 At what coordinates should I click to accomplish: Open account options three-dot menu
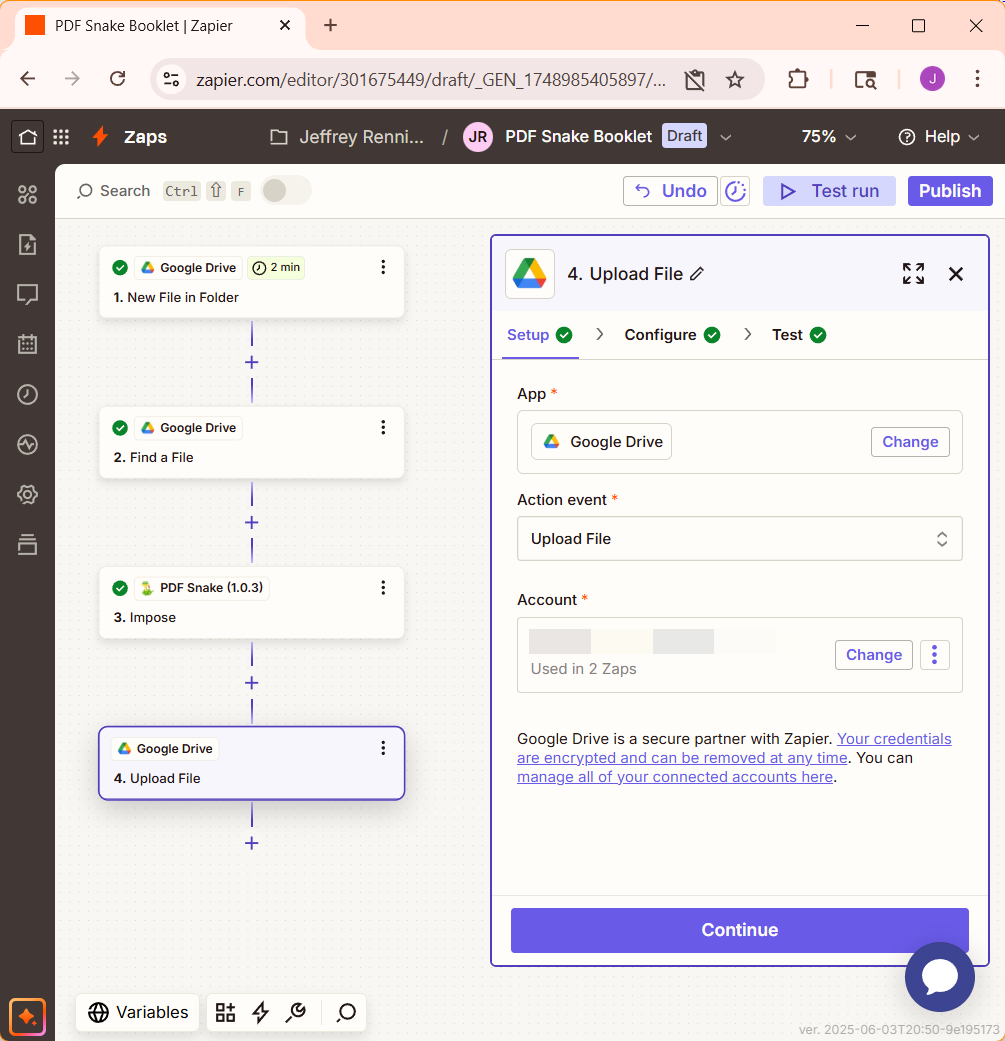tap(935, 655)
